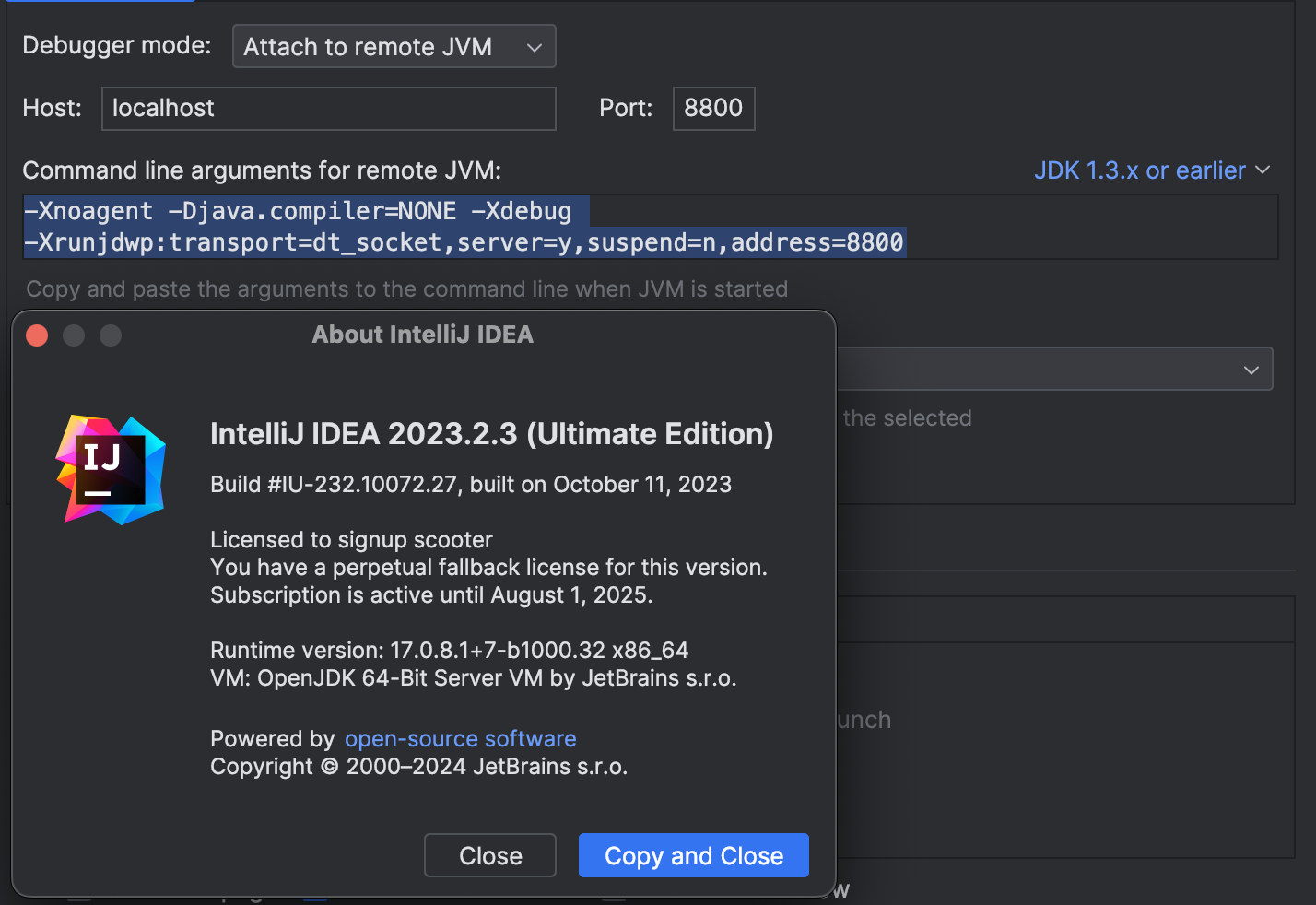This screenshot has width=1316, height=905.
Task: Click the About IntelliJ IDEA title bar
Action: tap(422, 335)
